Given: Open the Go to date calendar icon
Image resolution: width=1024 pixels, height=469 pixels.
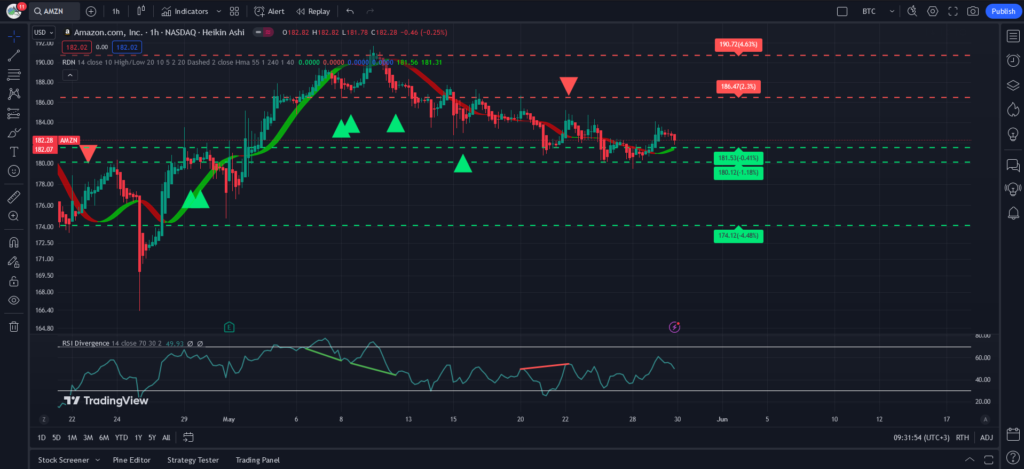Looking at the screenshot, I should [188, 438].
